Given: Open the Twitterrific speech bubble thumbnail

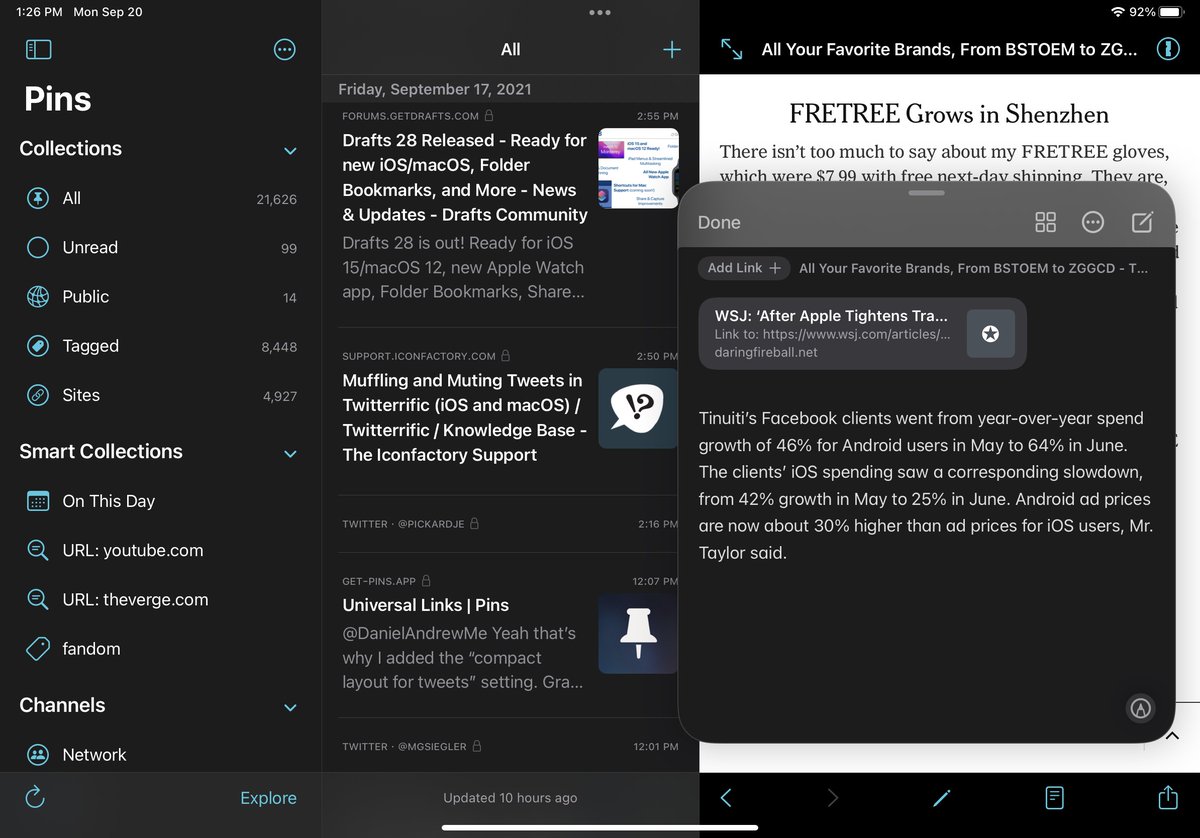Looking at the screenshot, I should 638,408.
